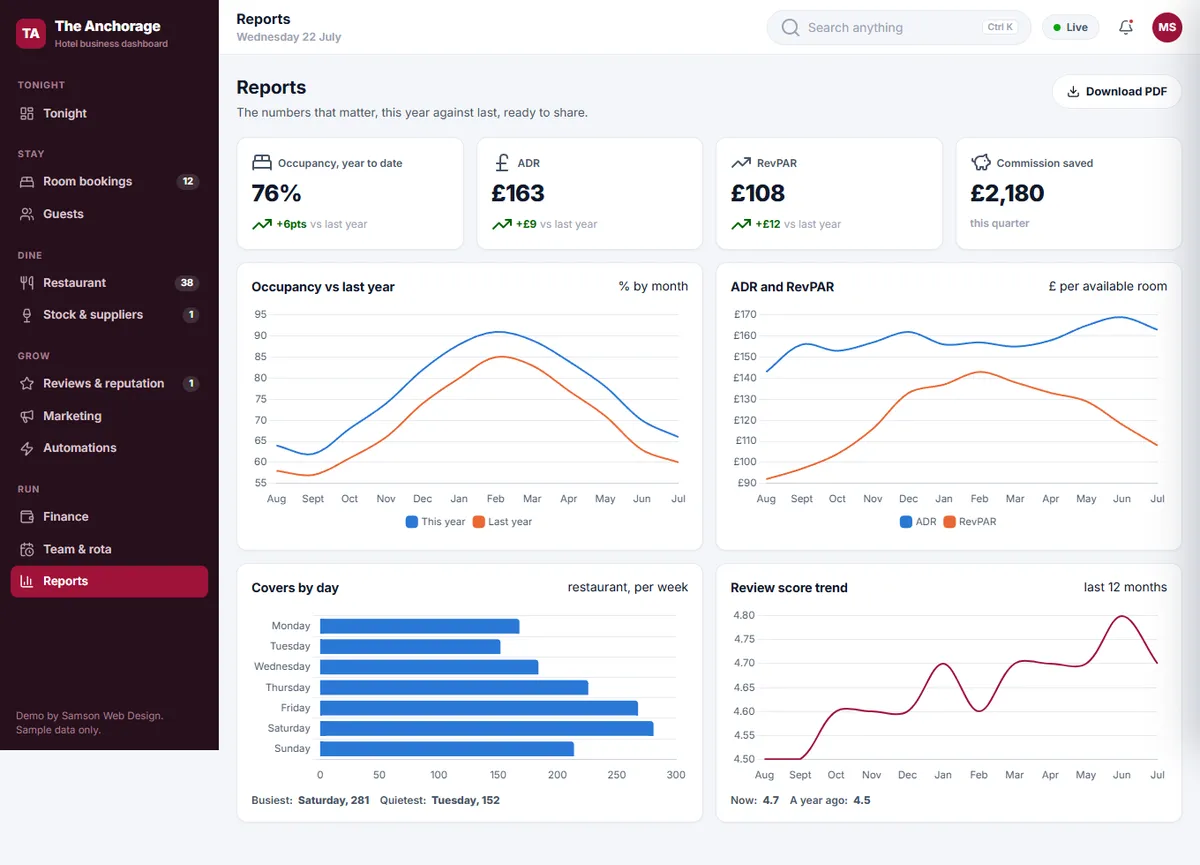Click the £2,180 commission saved value

[x=1008, y=193]
